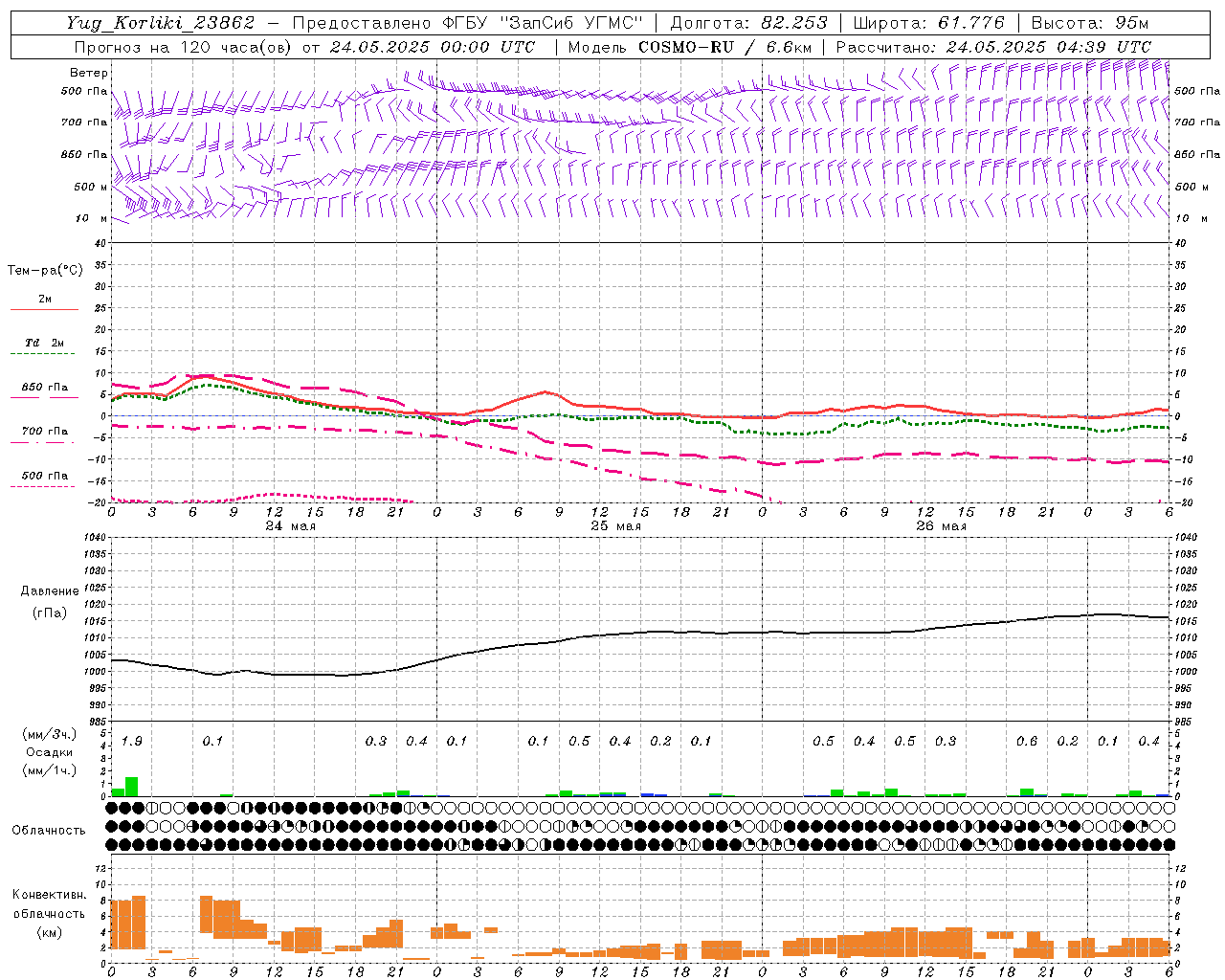Select the Модель COSMO-RU / 6.6км text
This screenshot has height=980, width=1225.
pyautogui.click(x=690, y=47)
